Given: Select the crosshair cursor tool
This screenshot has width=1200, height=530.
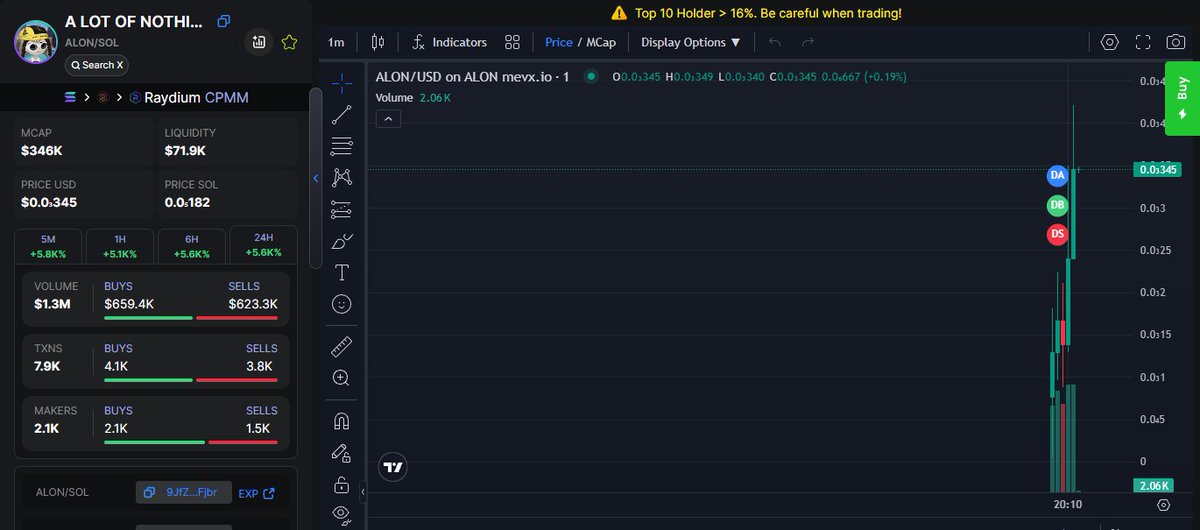Looking at the screenshot, I should point(341,82).
